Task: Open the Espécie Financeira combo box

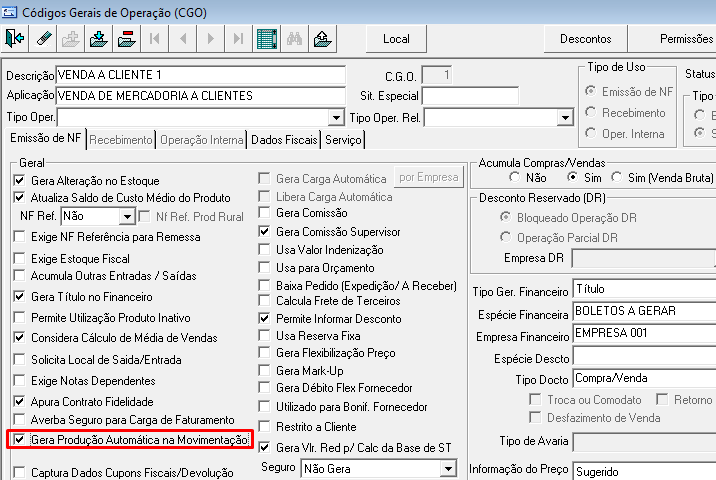Action: click(x=644, y=311)
